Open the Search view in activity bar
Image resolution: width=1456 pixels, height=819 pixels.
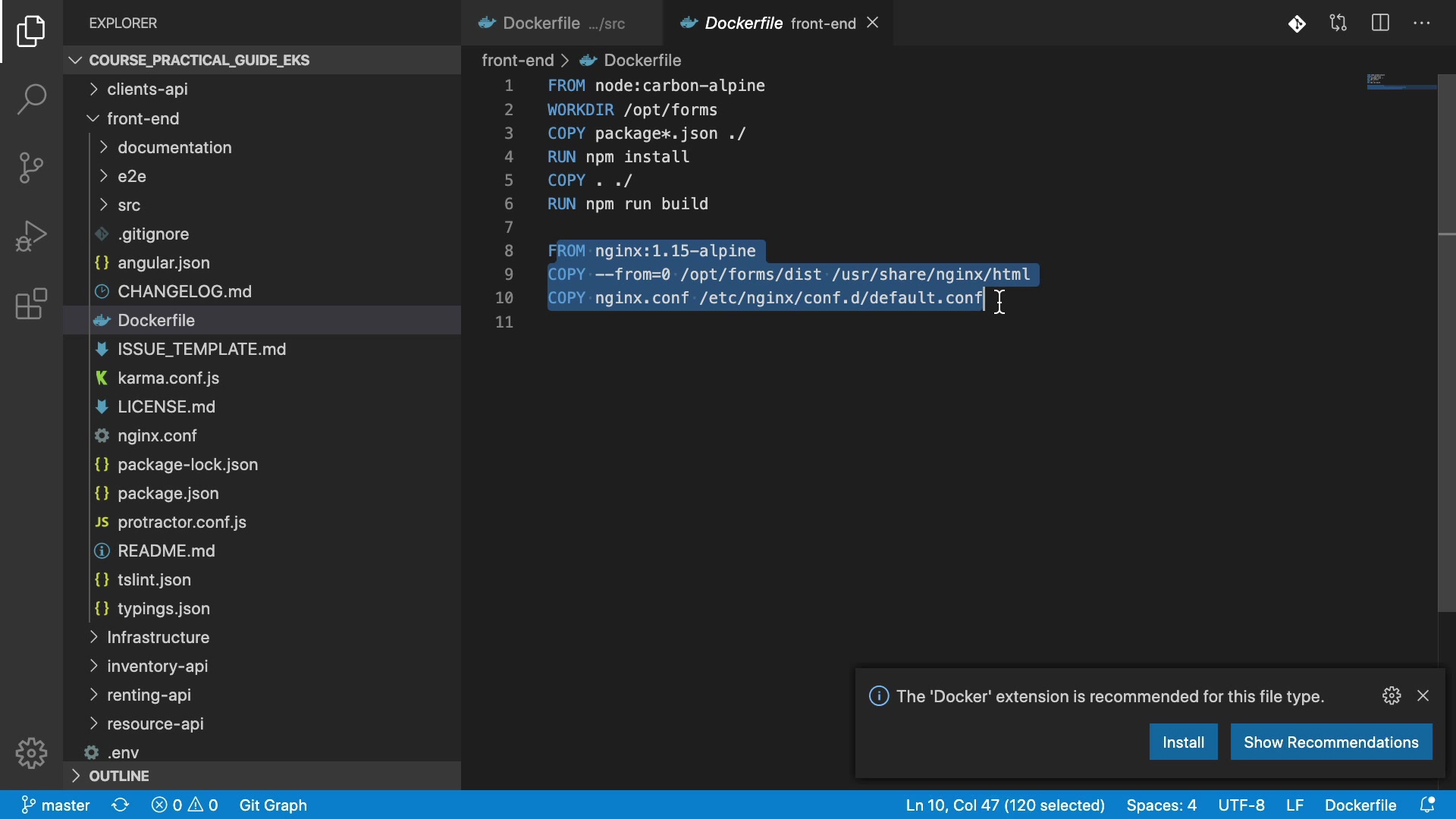(x=31, y=99)
